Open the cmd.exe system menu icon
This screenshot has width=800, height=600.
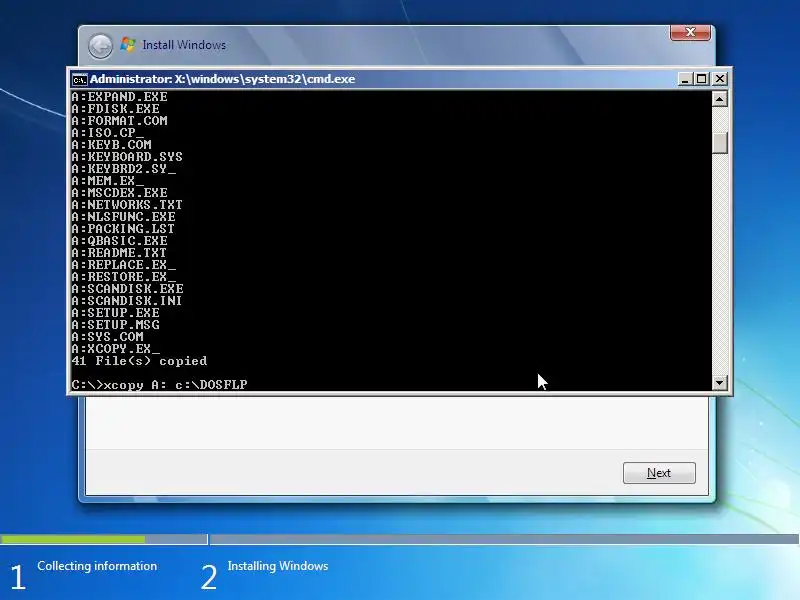click(79, 80)
